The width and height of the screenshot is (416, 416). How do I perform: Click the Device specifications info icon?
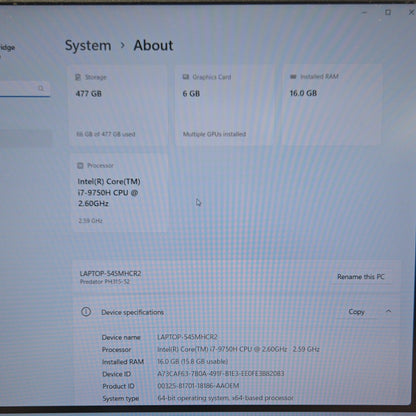coord(86,312)
